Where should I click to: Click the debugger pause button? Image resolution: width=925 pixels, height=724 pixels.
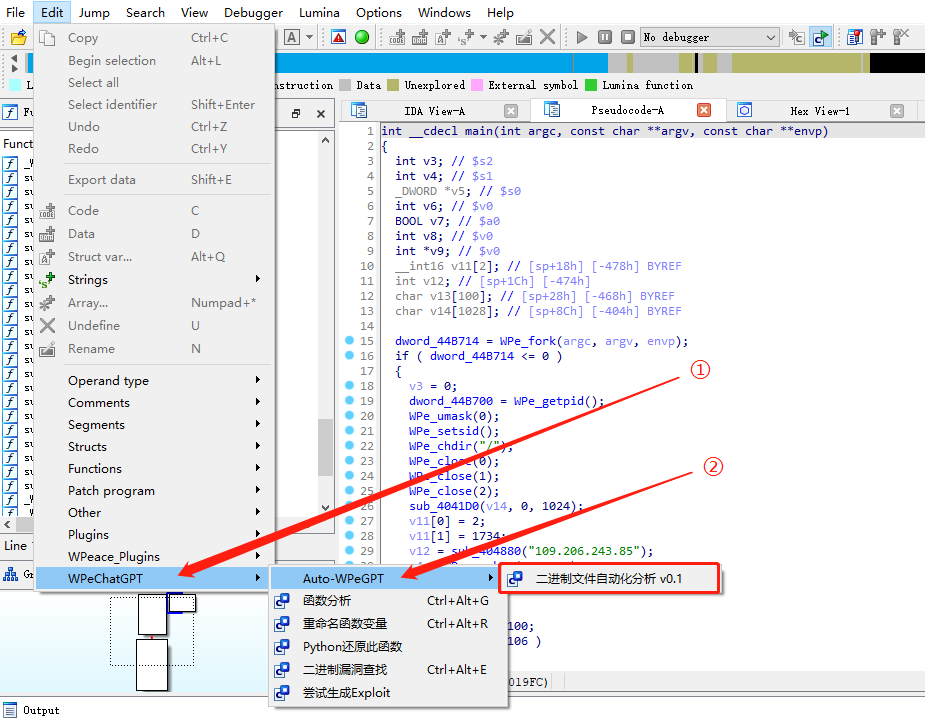(605, 37)
